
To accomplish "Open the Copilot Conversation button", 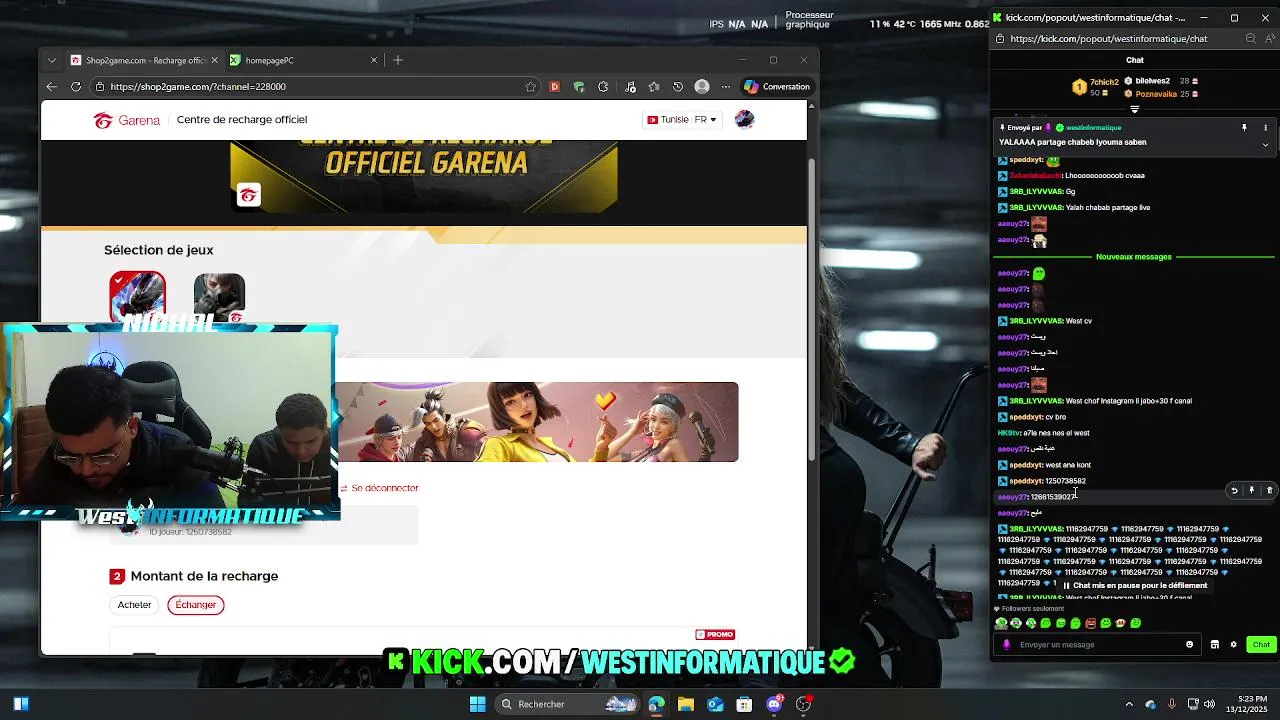I will coord(777,87).
